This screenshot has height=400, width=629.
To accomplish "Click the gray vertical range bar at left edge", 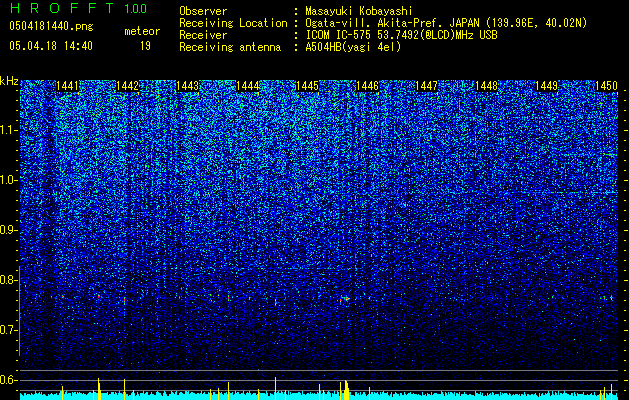I will 19,311.
